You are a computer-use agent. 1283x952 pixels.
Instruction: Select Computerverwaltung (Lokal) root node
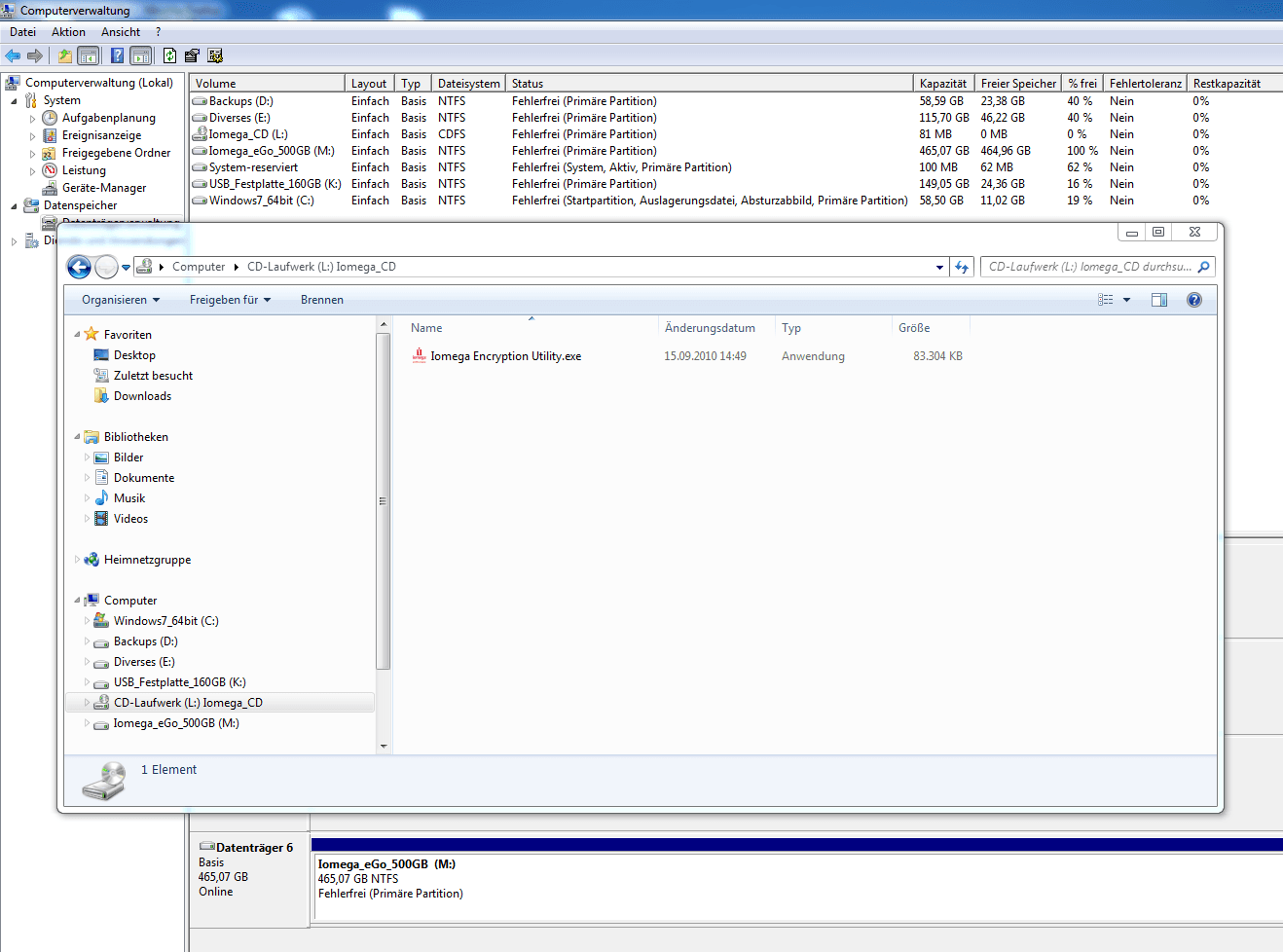(x=99, y=83)
